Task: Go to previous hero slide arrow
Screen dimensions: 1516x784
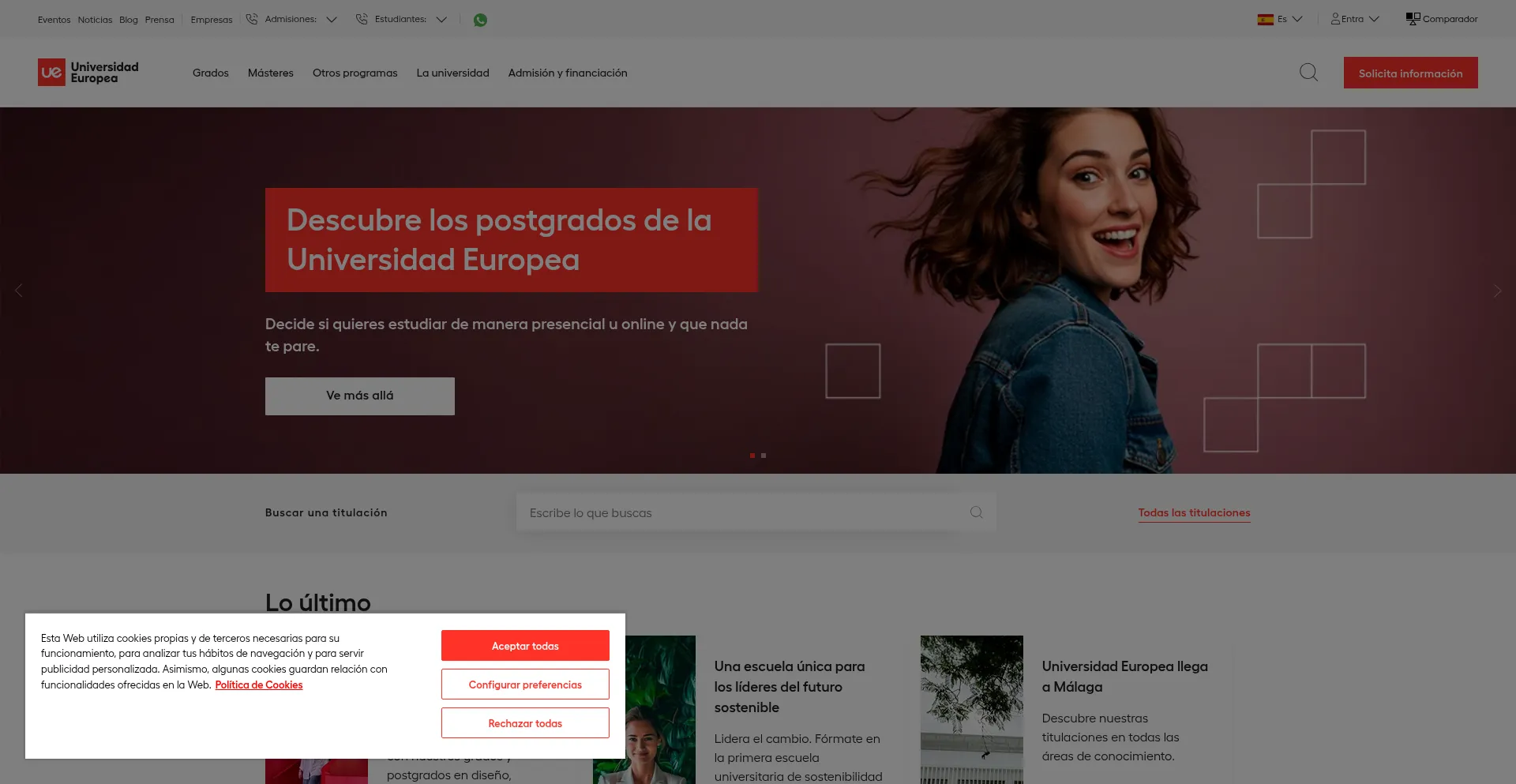Action: [x=19, y=291]
